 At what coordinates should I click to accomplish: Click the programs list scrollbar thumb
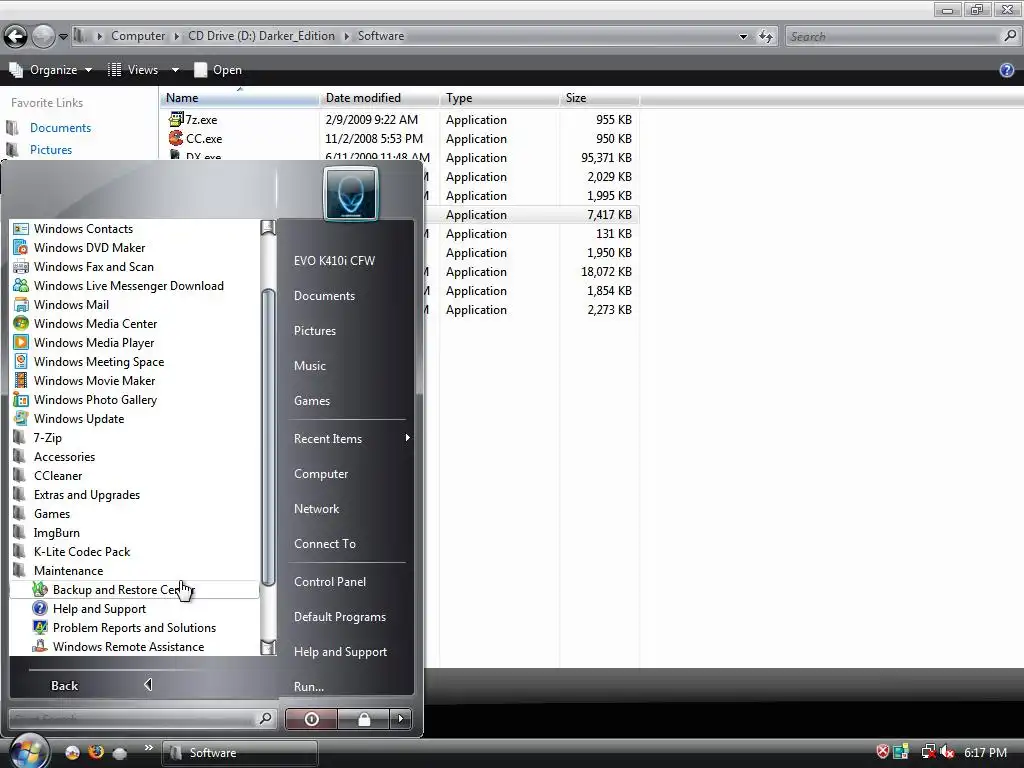(267, 436)
